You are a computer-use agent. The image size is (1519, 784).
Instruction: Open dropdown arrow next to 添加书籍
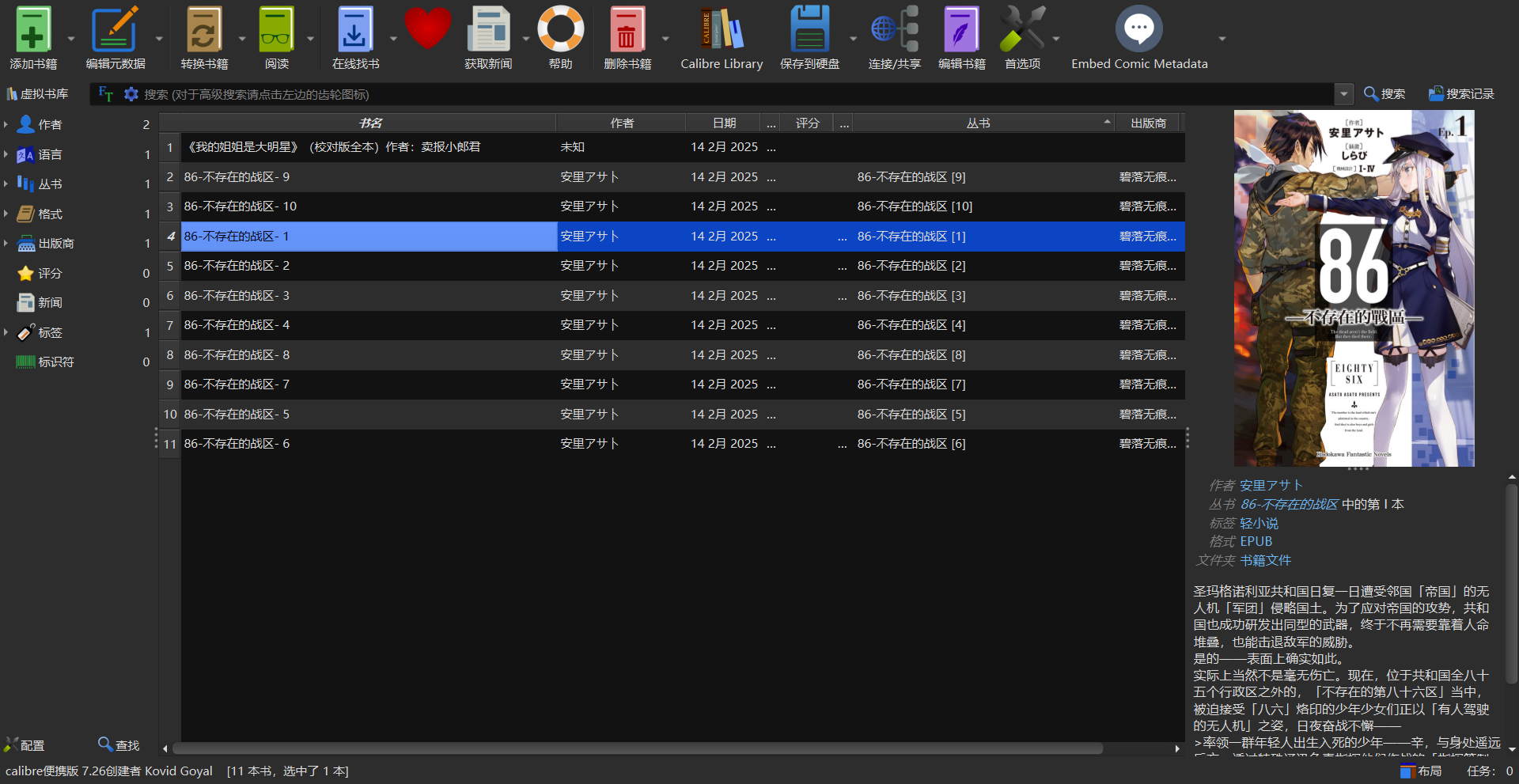point(70,38)
